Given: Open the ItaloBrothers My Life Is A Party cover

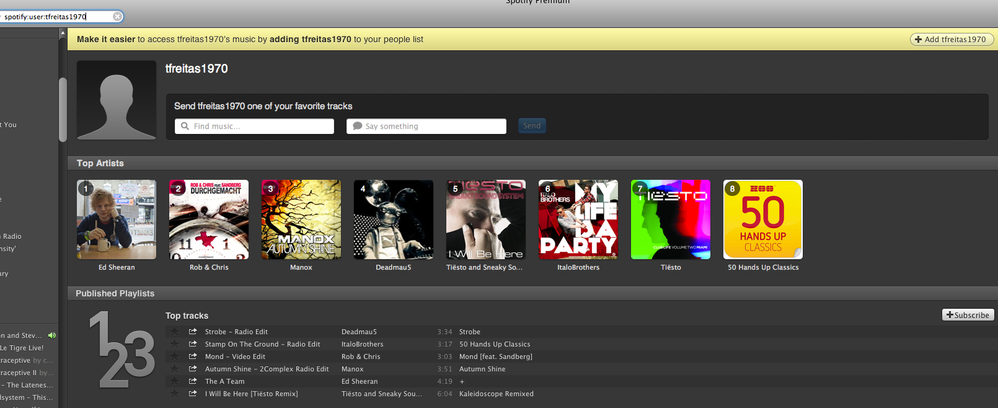Looking at the screenshot, I should 578,220.
